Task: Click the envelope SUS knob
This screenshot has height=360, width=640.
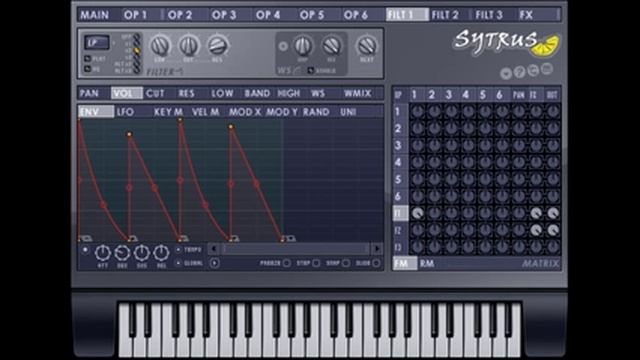Action: point(142,253)
